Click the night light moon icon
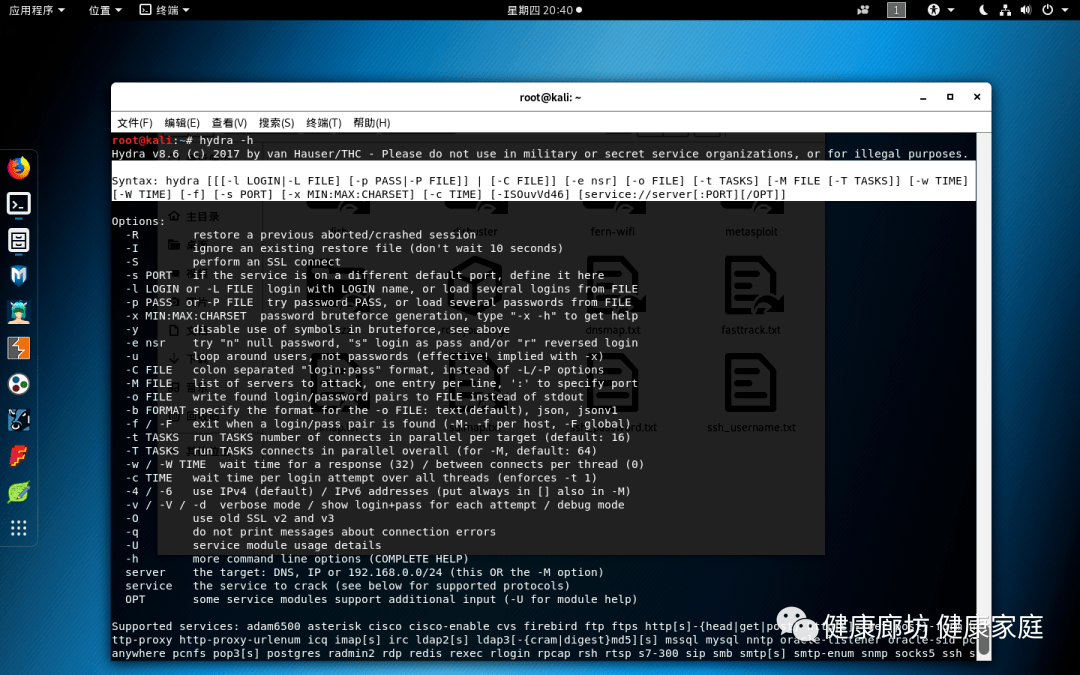This screenshot has height=675, width=1080. tap(984, 10)
